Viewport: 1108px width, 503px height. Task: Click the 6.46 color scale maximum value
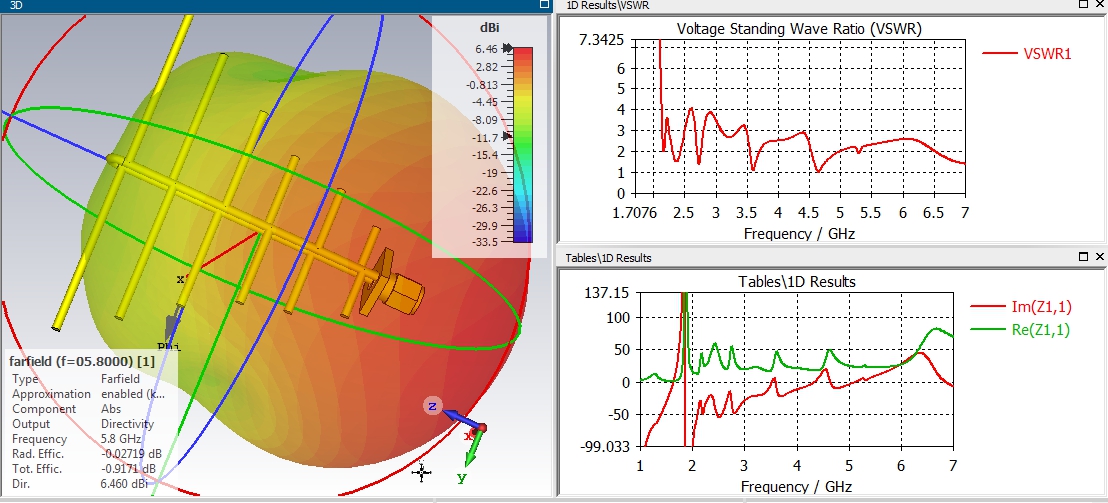tap(487, 49)
